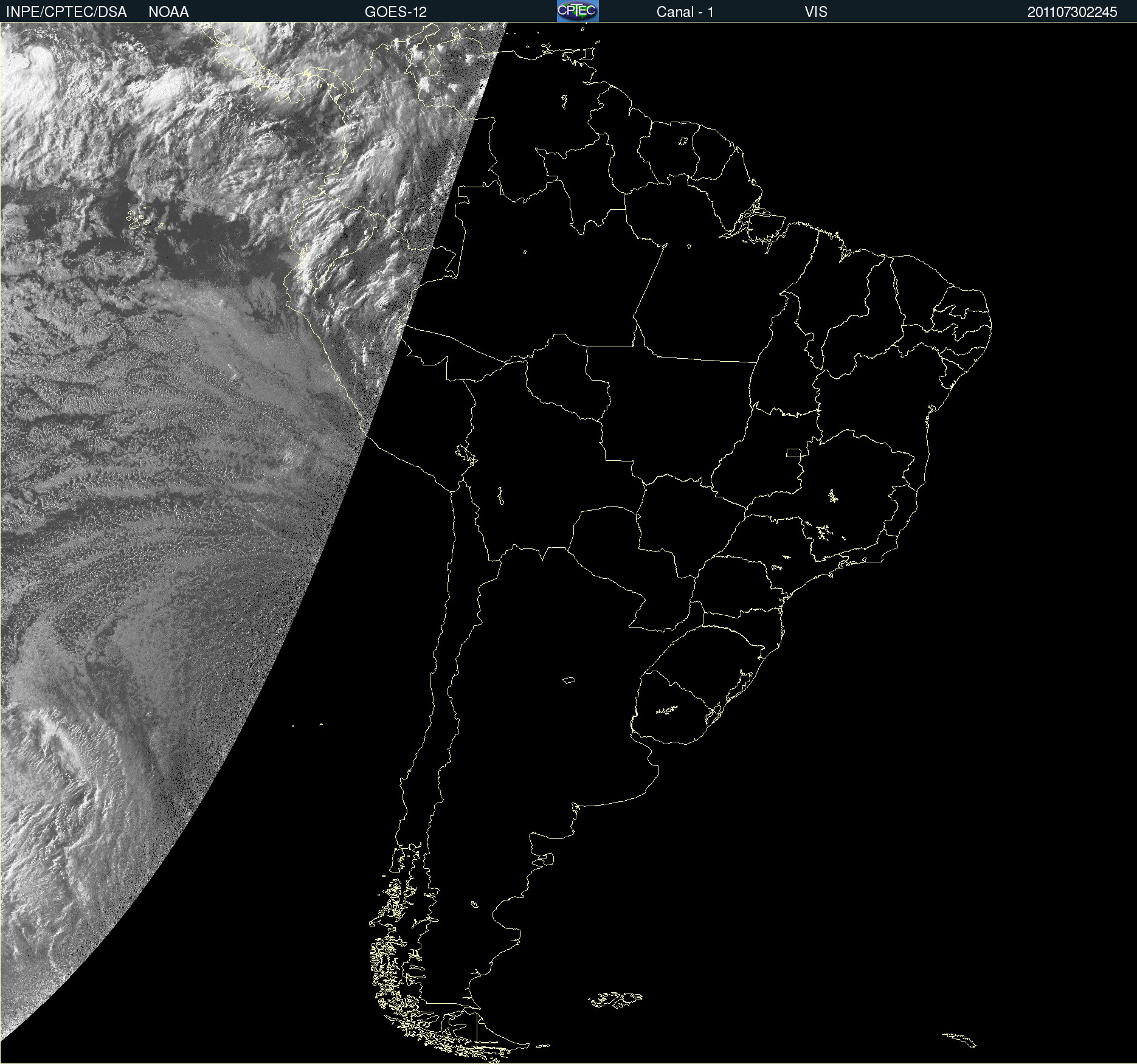Screen dimensions: 1137x1064
Task: Click the NOAA label in the header
Action: [x=168, y=12]
